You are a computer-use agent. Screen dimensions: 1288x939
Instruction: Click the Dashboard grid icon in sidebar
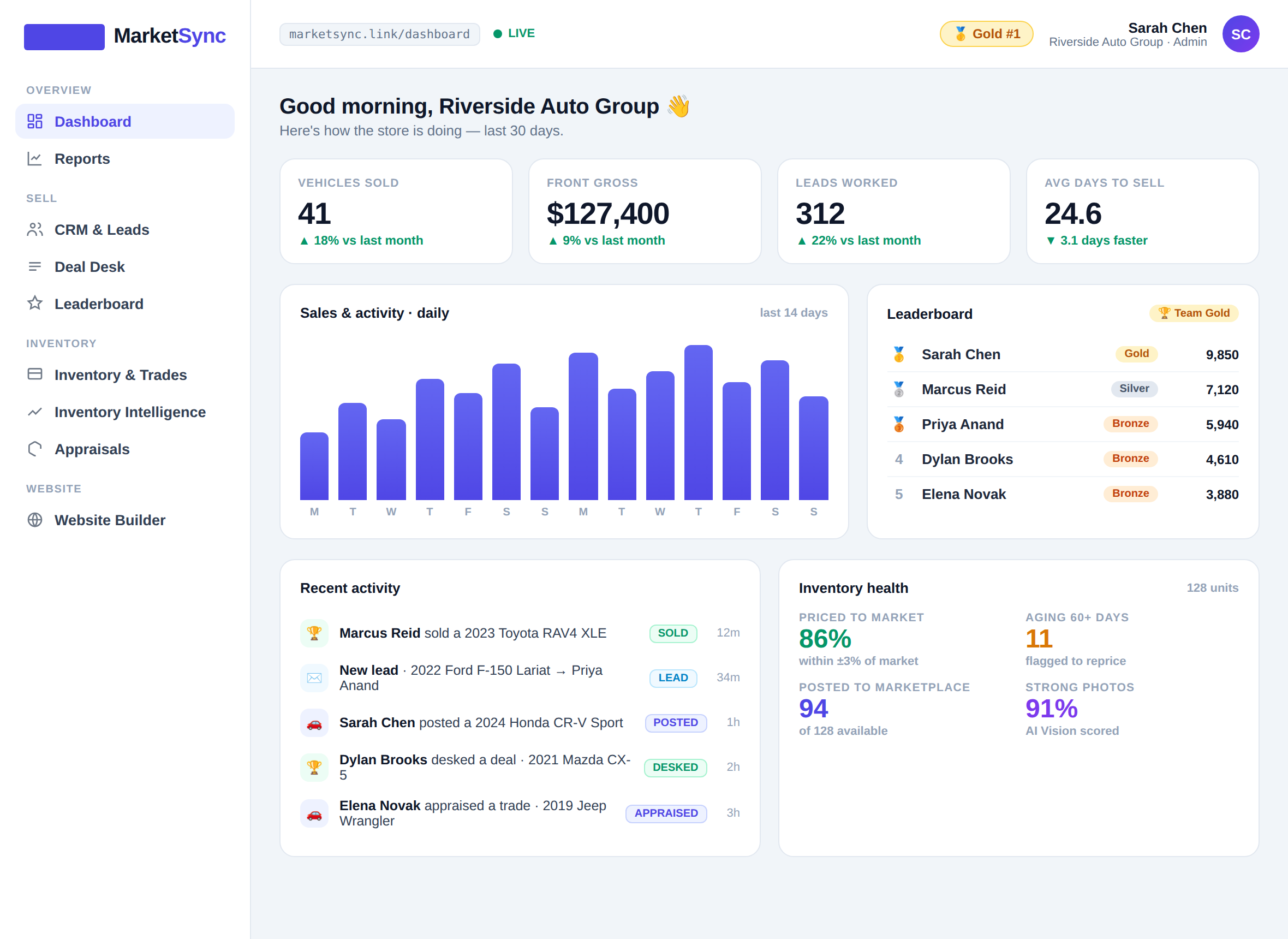tap(35, 121)
